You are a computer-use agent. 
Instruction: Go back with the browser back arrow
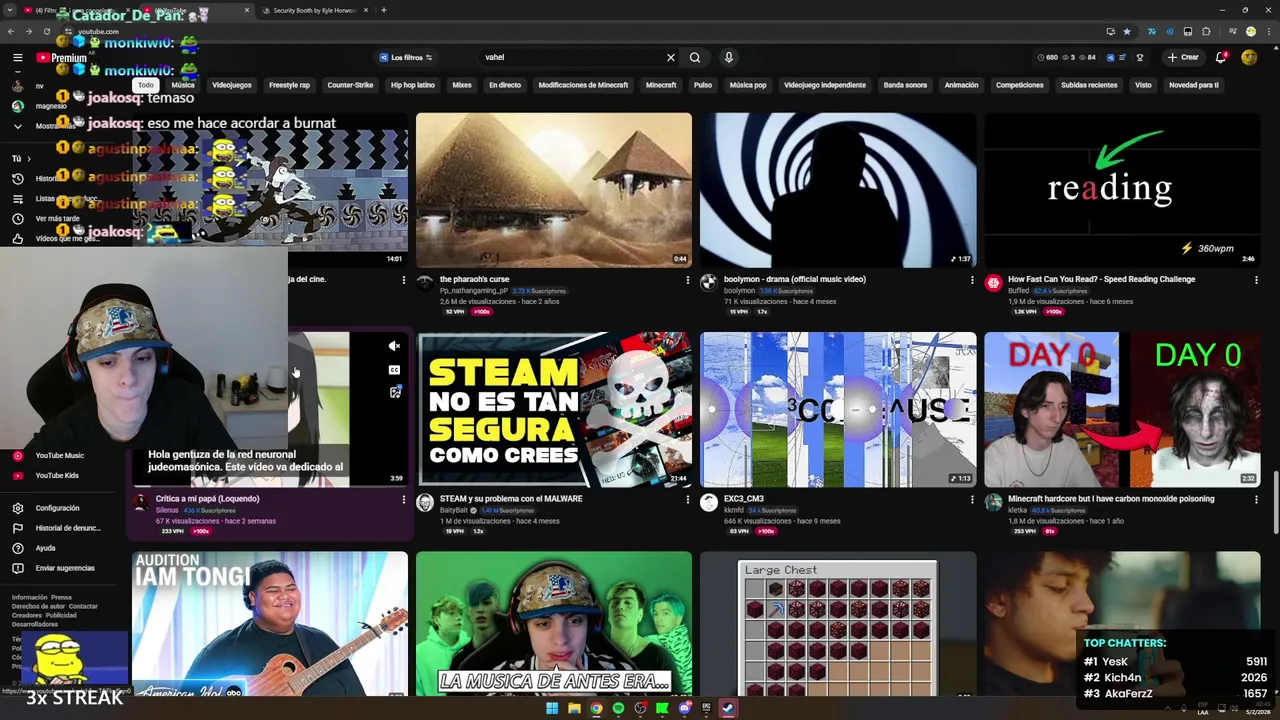click(x=11, y=31)
